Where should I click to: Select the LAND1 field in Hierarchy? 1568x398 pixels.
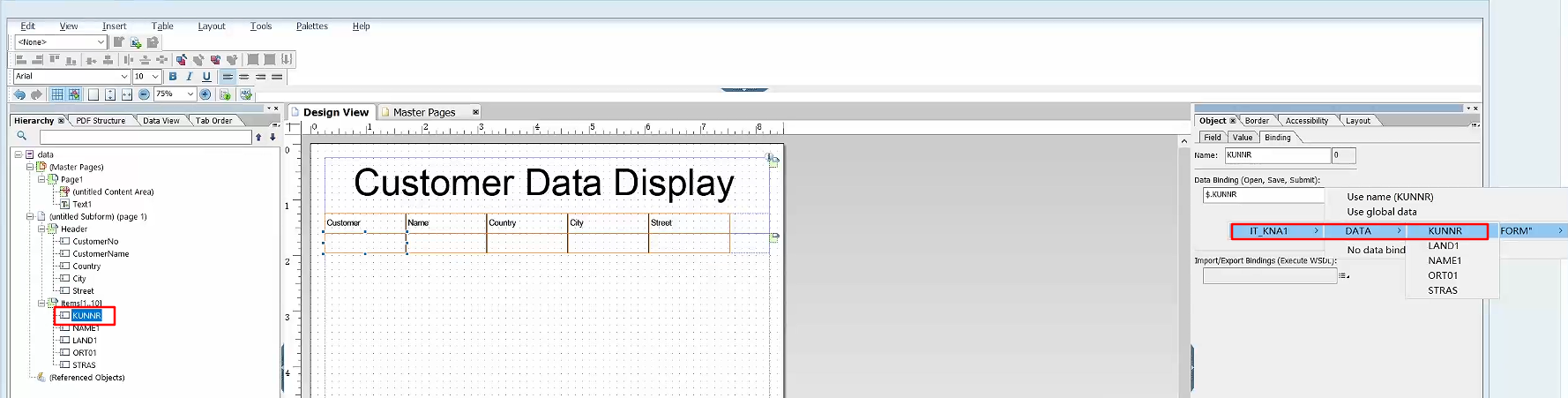pos(85,340)
